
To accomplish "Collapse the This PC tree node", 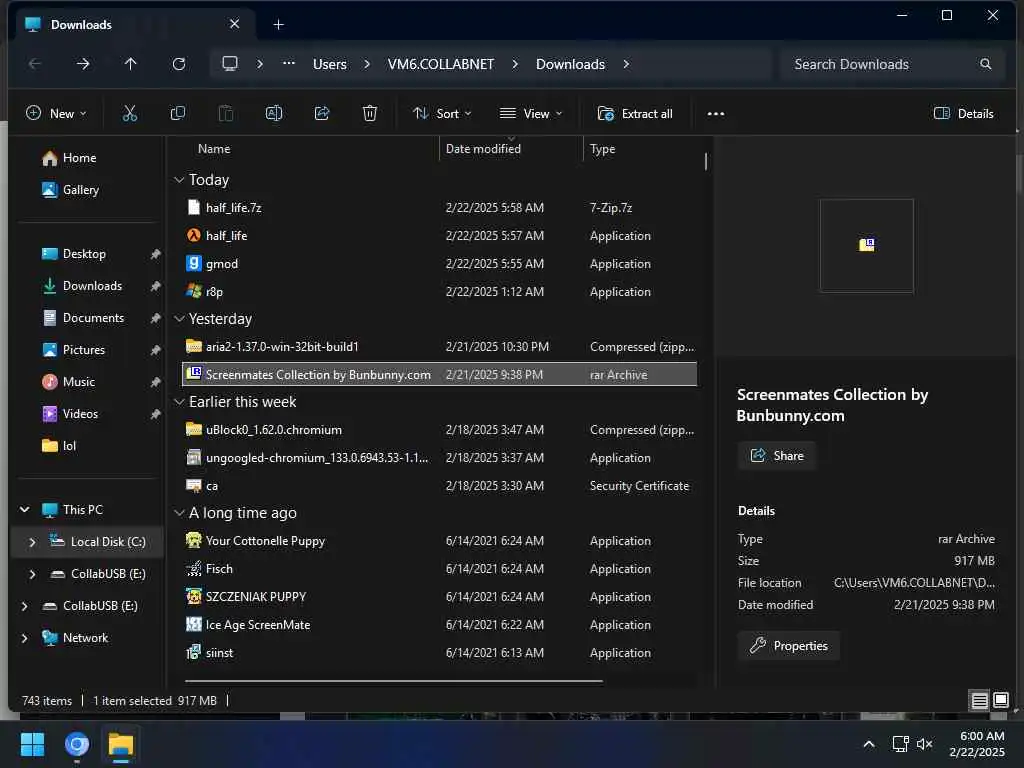I will tap(25, 509).
